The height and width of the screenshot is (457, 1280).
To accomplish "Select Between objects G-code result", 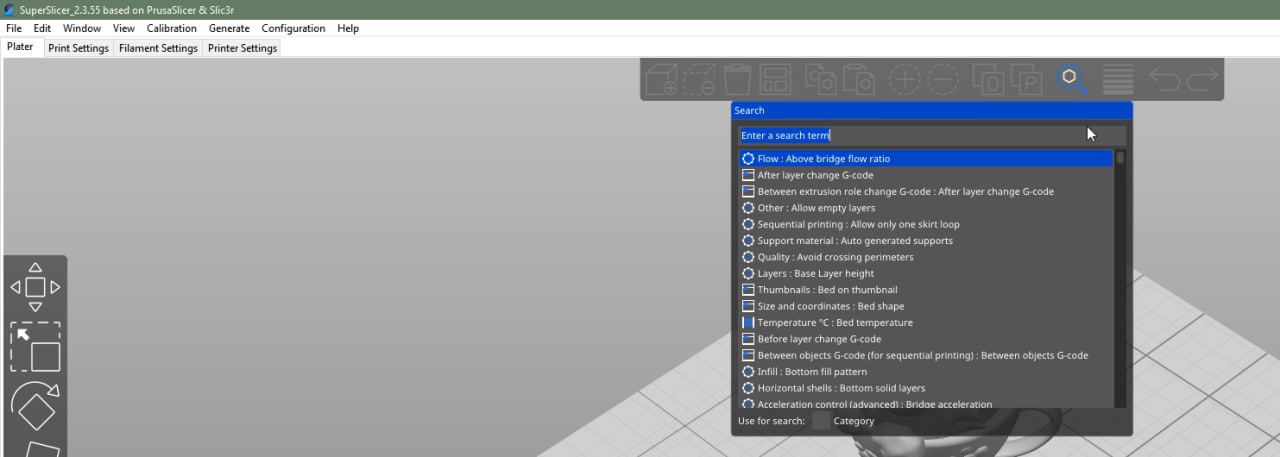I will 926,355.
